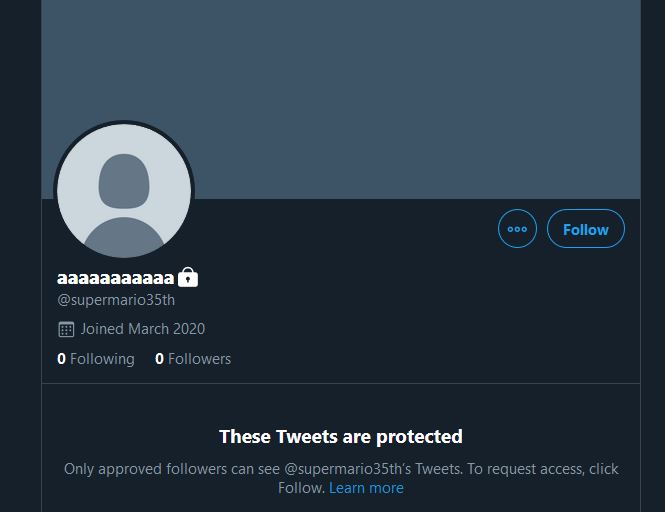Click the Follow button
This screenshot has width=665, height=512.
point(586,229)
